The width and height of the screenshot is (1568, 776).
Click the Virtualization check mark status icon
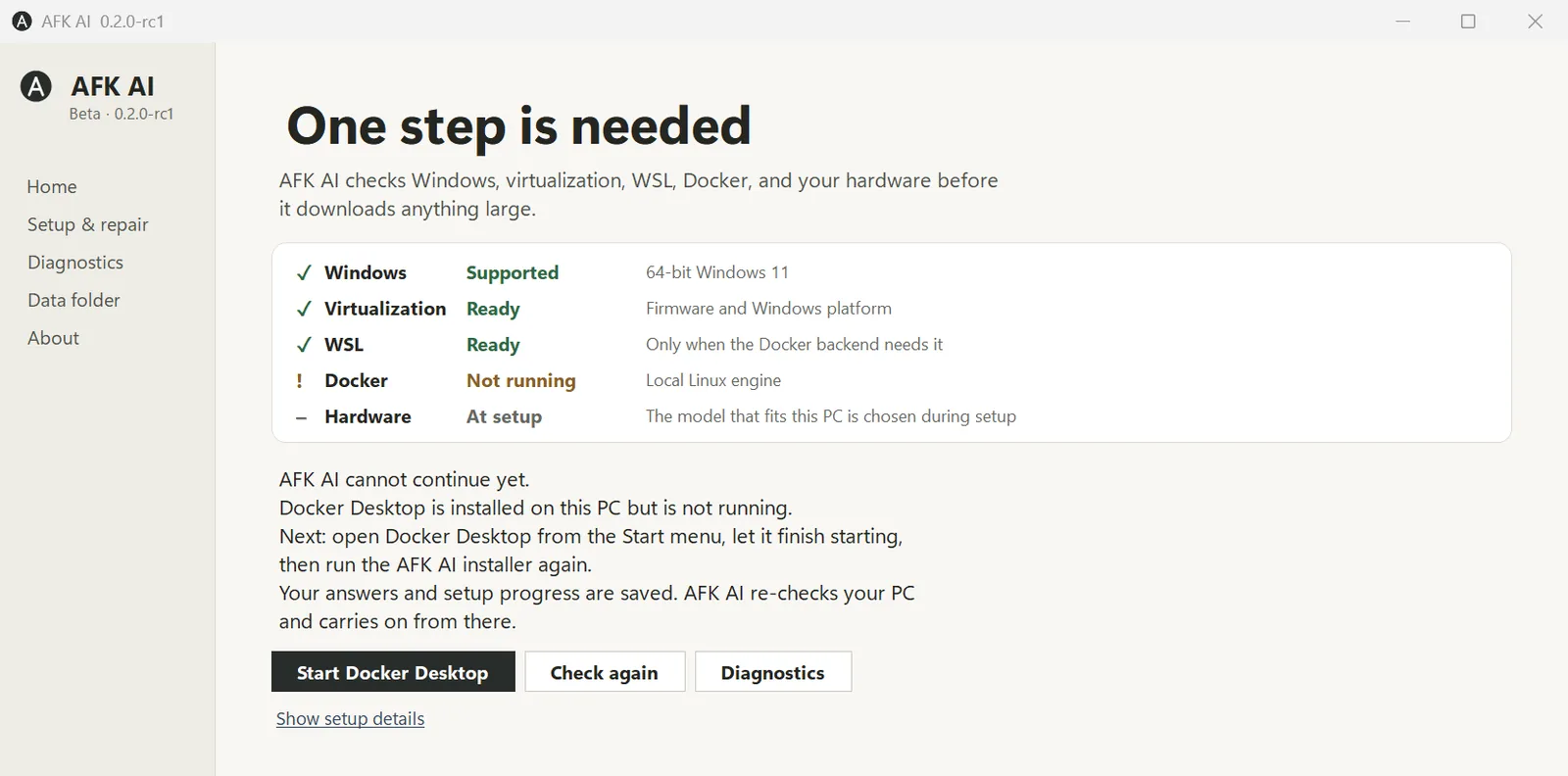pyautogui.click(x=304, y=310)
